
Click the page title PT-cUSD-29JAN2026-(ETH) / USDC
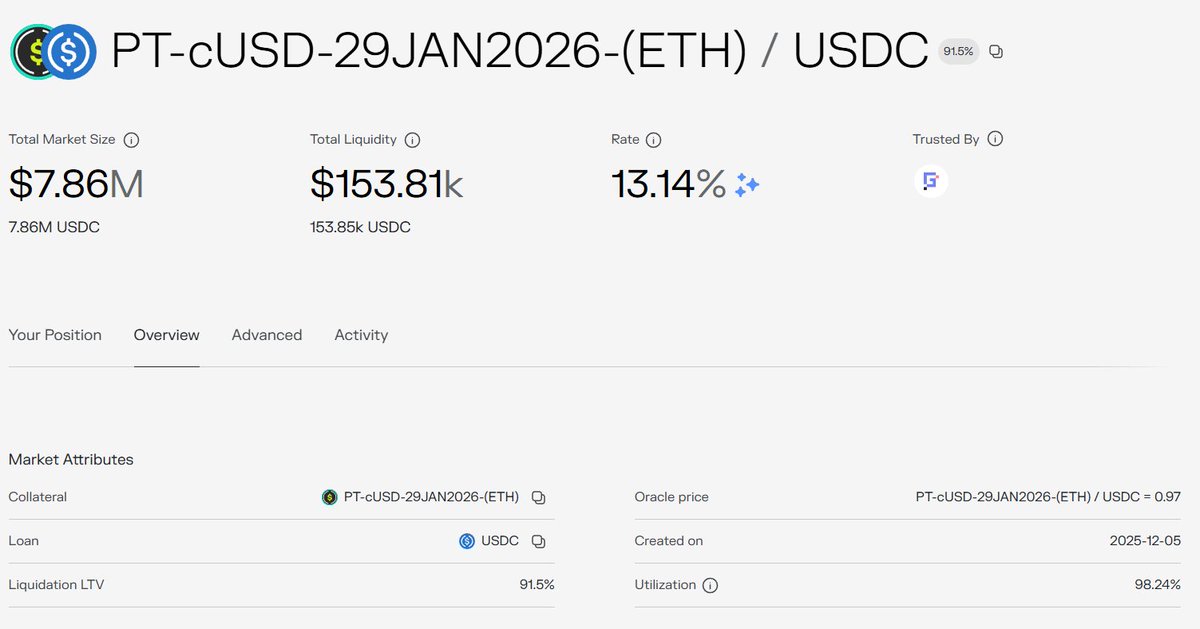click(519, 51)
